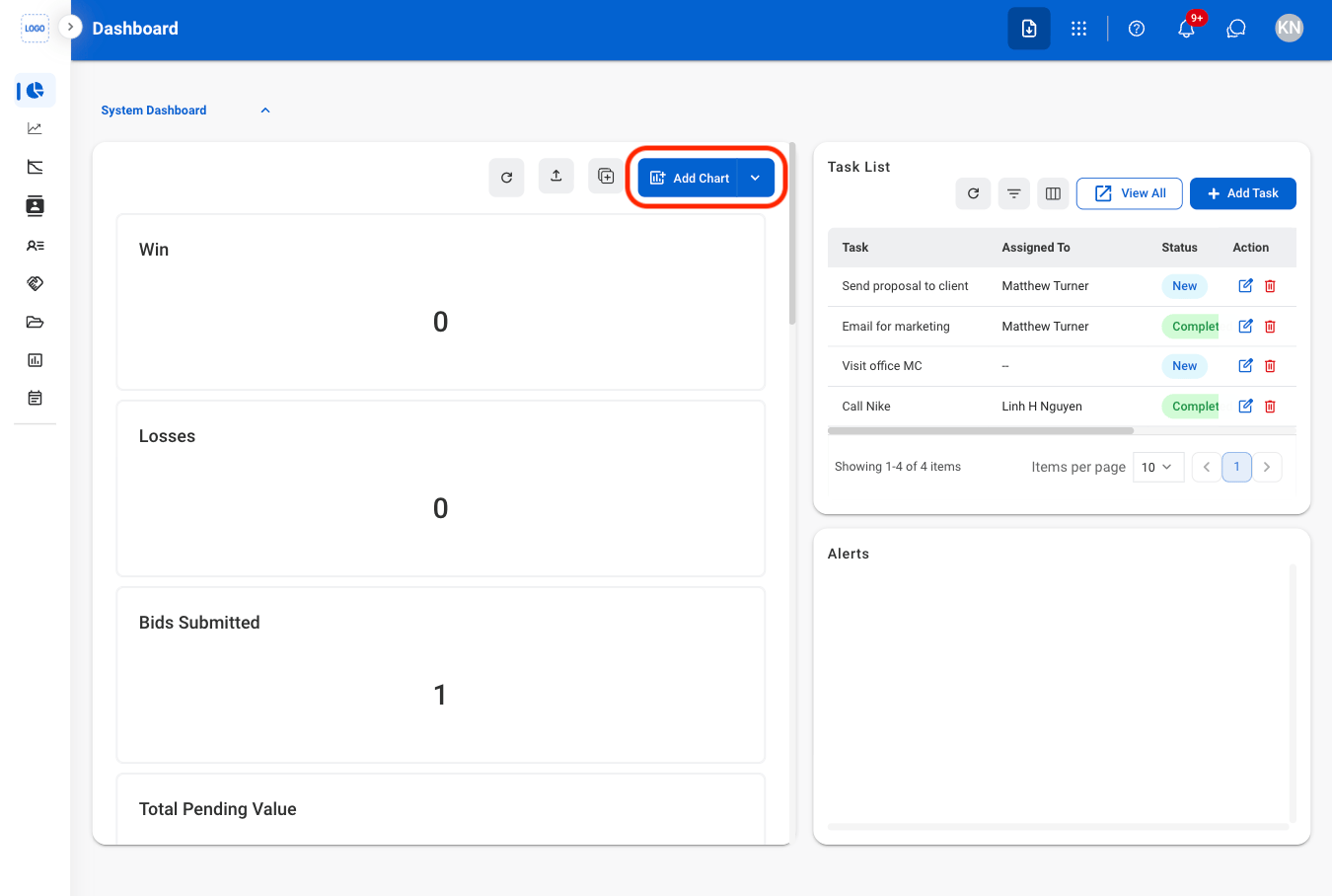Collapse the System Dashboard selector

265,111
